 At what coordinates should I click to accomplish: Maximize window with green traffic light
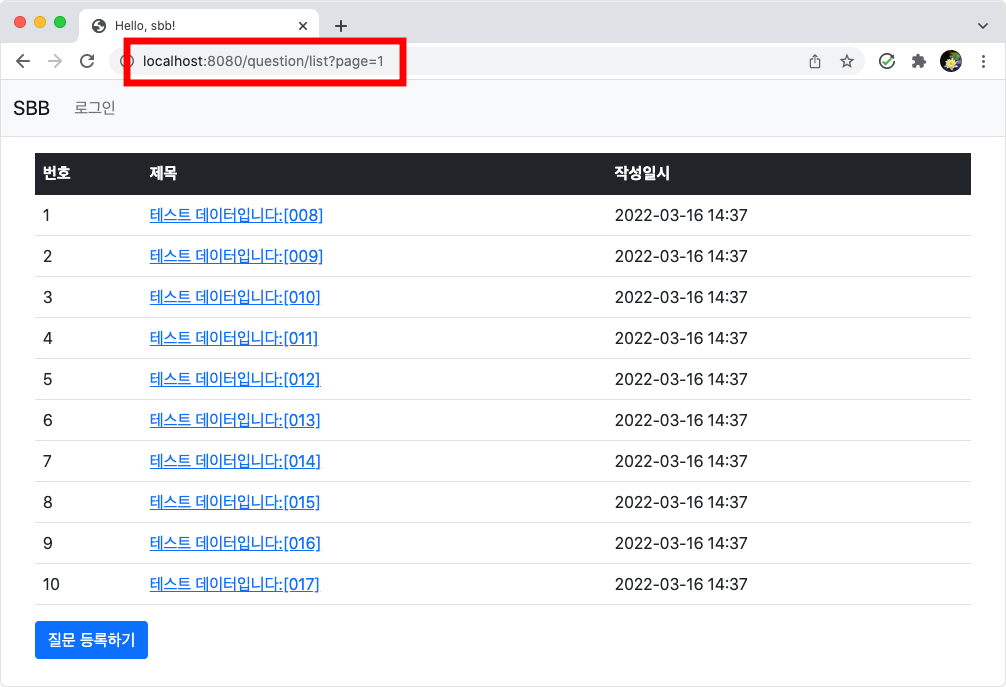click(60, 22)
